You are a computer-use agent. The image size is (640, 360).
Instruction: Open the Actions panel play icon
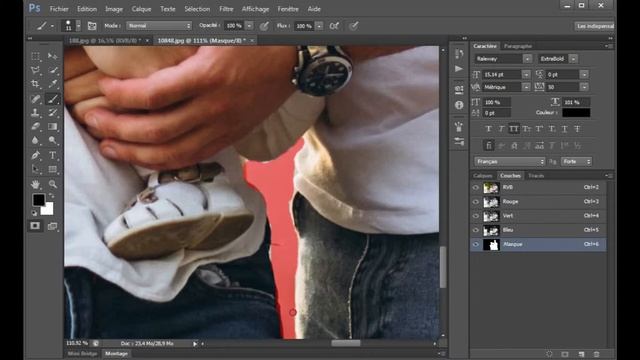coord(459,69)
